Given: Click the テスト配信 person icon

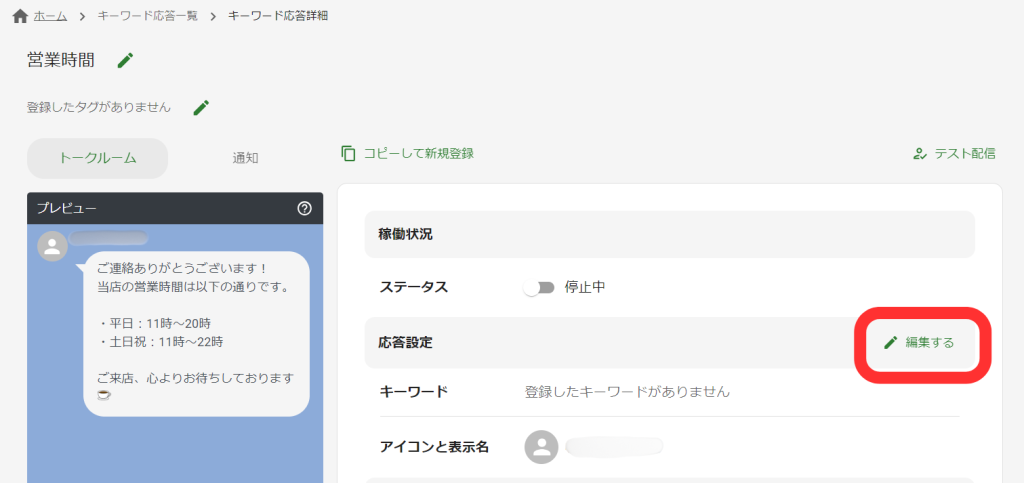Looking at the screenshot, I should 920,154.
